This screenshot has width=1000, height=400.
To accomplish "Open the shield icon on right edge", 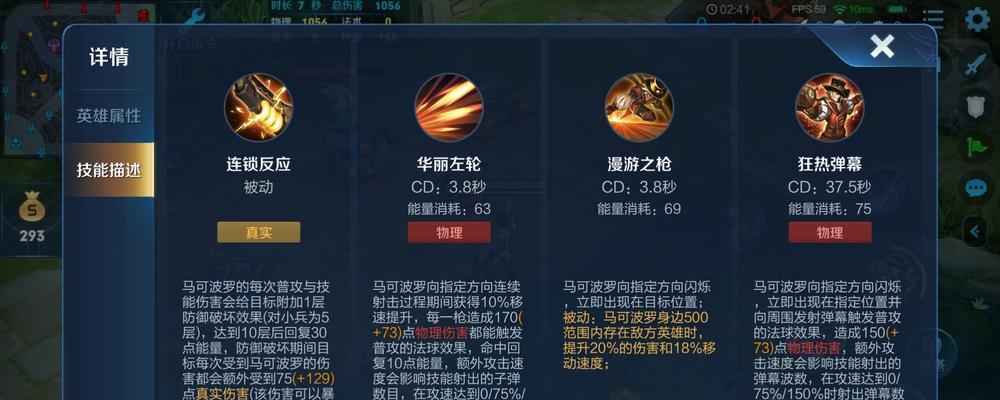I will tap(976, 105).
